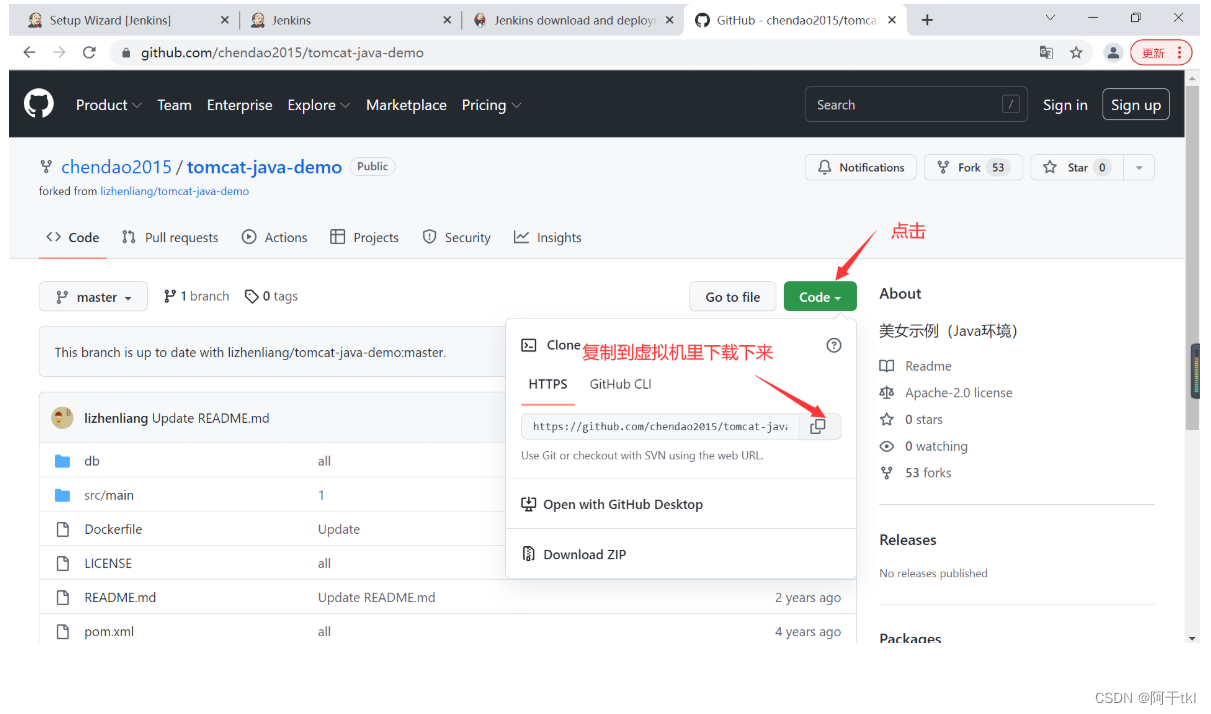Click the Sign up button
Viewport: 1211px width, 714px height.
click(1136, 105)
